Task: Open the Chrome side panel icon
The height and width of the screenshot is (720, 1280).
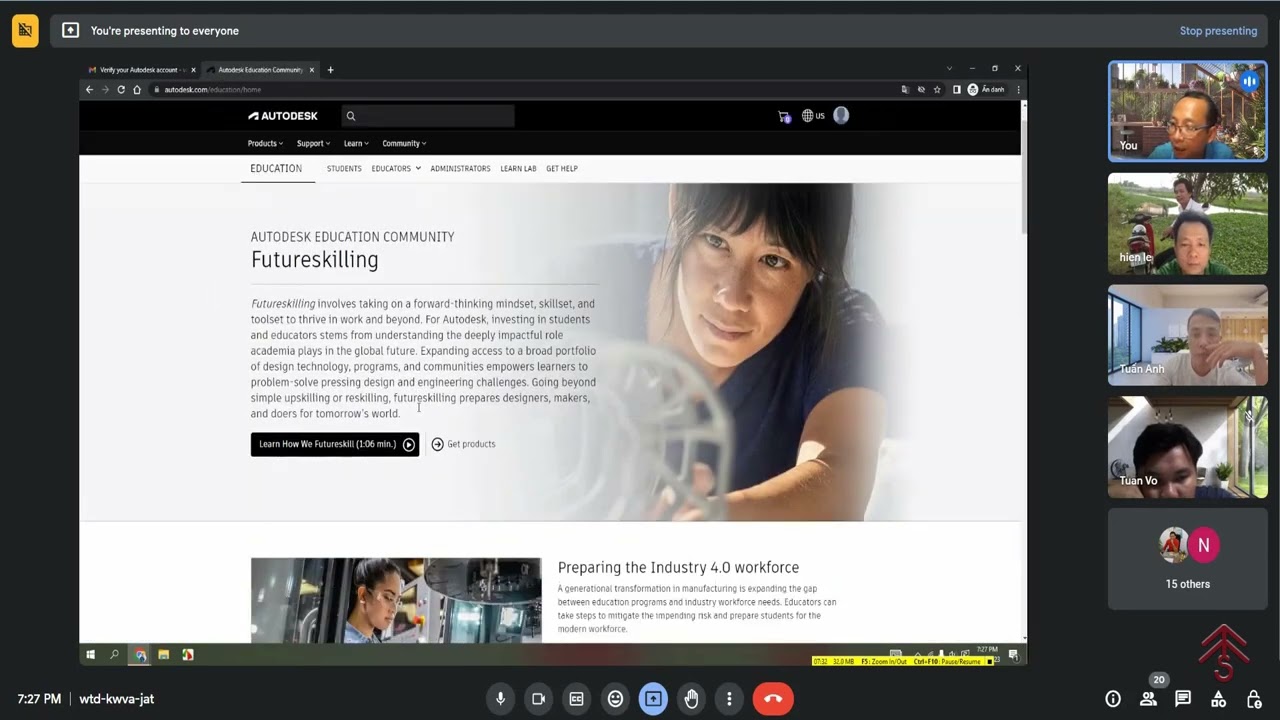Action: [956, 89]
